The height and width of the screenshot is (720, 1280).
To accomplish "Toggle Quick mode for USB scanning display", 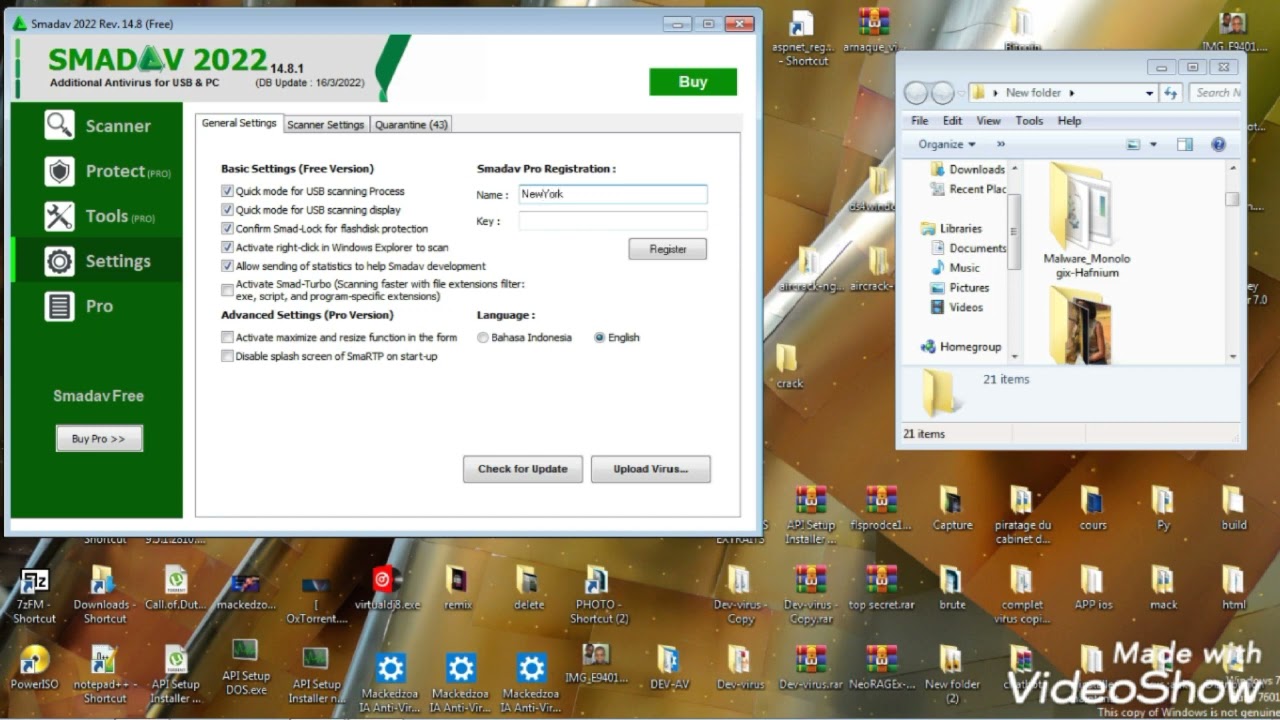I will point(228,210).
